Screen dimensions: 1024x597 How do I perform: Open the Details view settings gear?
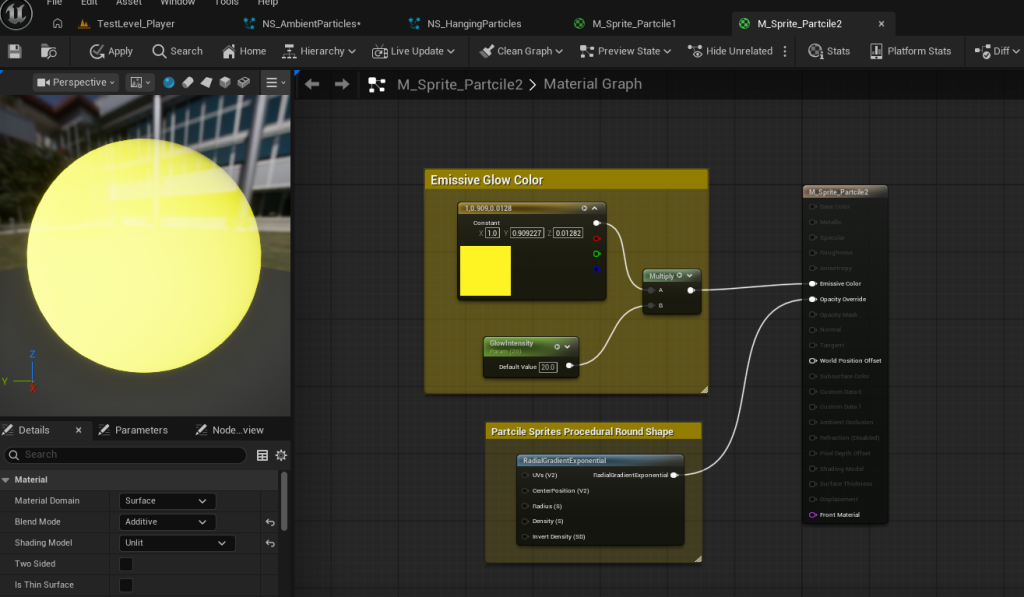(x=281, y=455)
